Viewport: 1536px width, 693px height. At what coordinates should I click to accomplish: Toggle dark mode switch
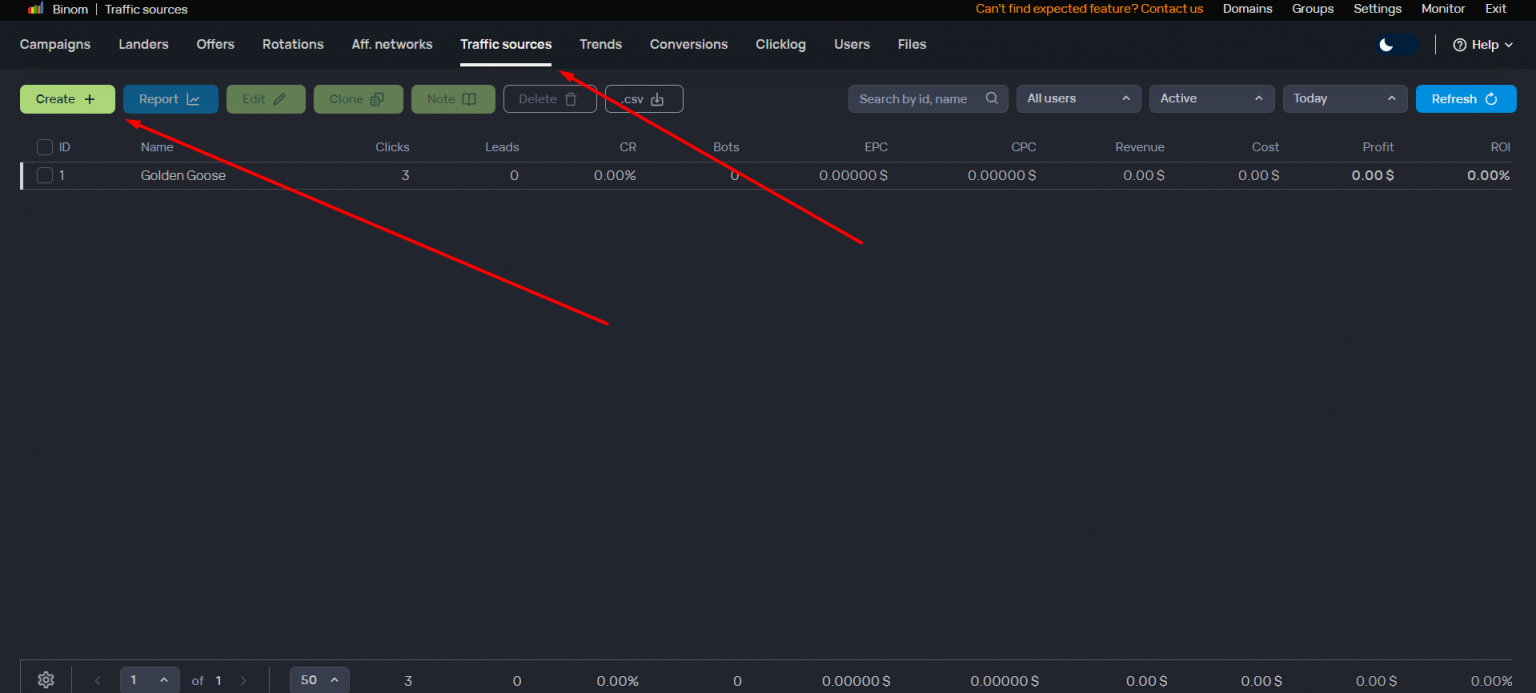click(1396, 45)
